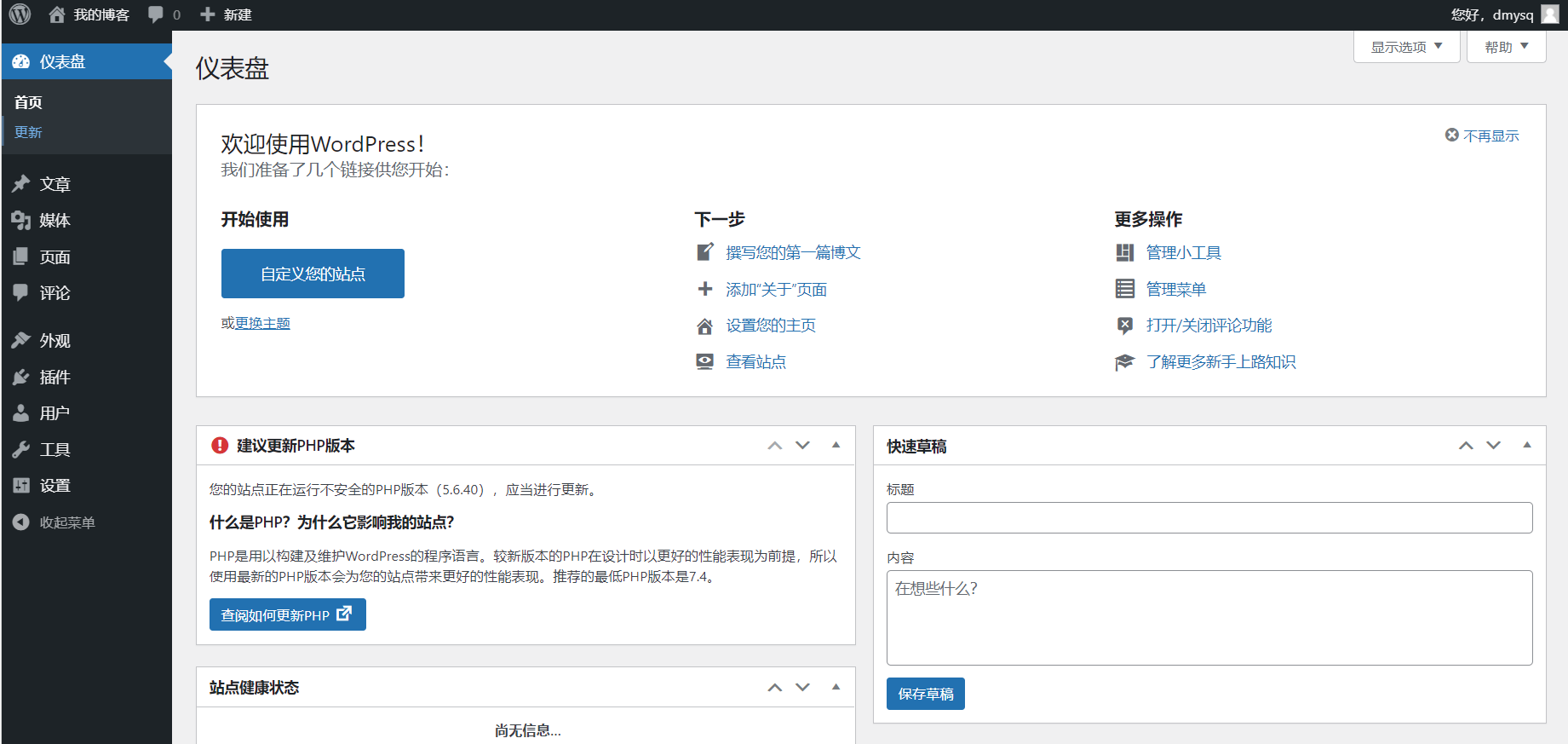Click the plus 新建 icon in admin bar

click(x=207, y=14)
